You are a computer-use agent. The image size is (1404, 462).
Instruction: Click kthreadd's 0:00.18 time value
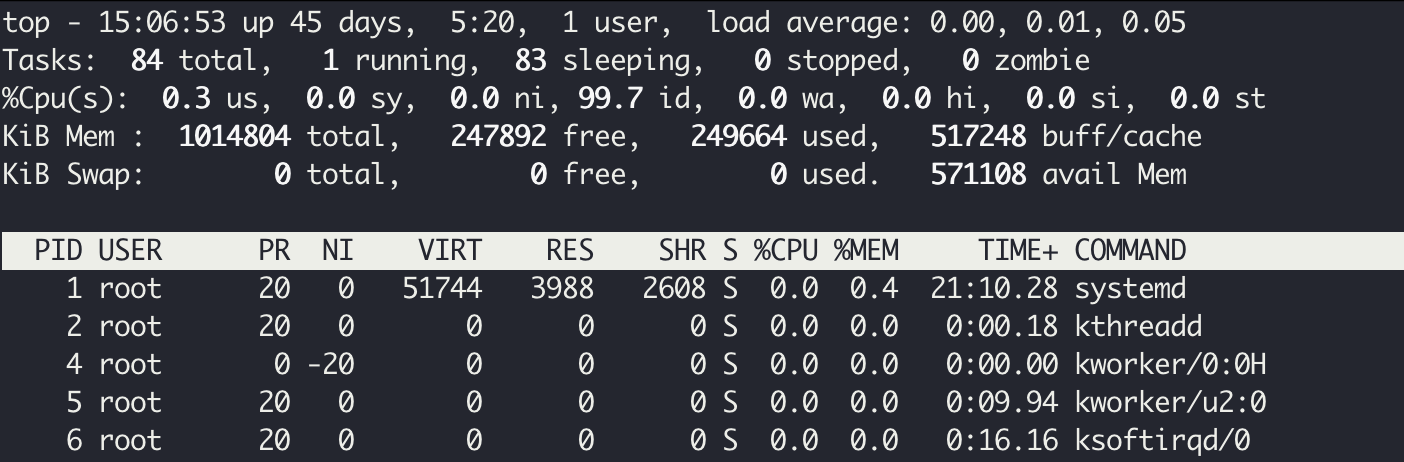coord(1001,327)
